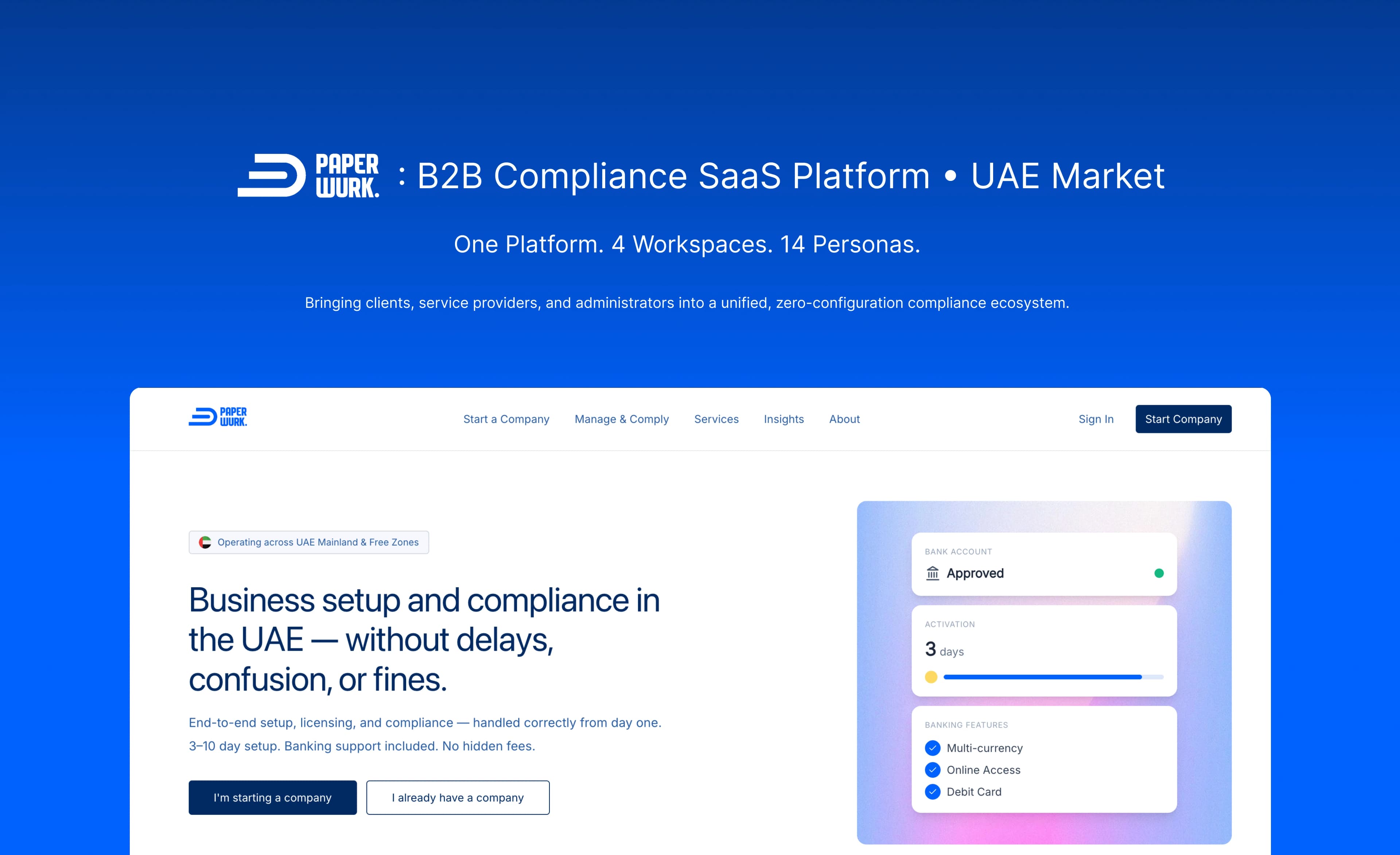Click the Debit Card text

click(974, 792)
